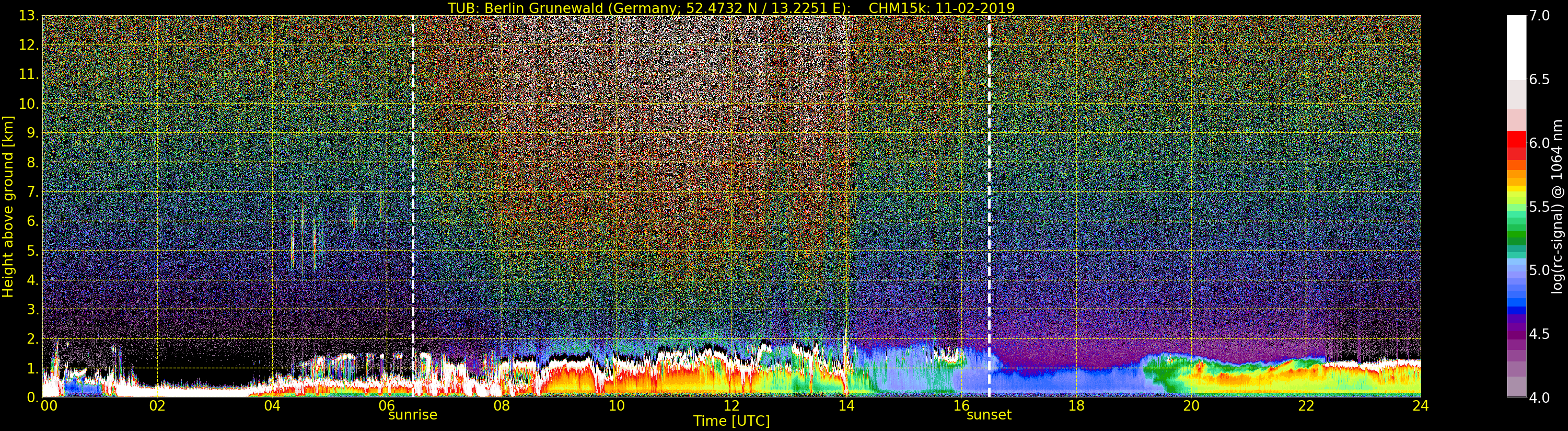Click height tick label '8.'
The image size is (1568, 431).
click(x=32, y=163)
